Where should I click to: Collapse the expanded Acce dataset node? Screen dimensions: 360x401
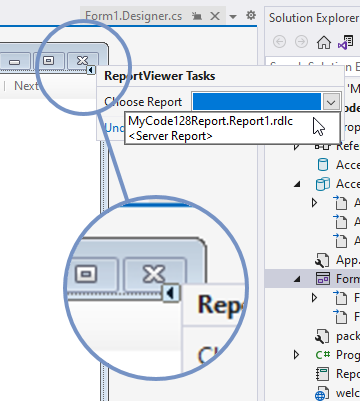click(297, 184)
